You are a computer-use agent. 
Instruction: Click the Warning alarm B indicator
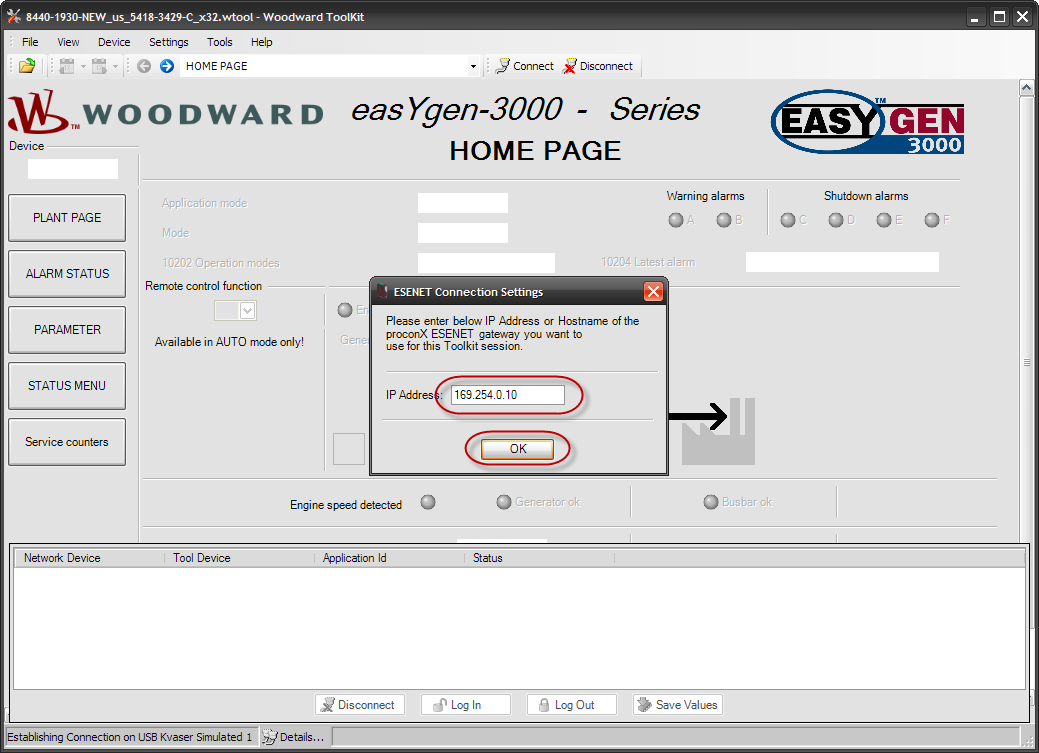(x=724, y=220)
